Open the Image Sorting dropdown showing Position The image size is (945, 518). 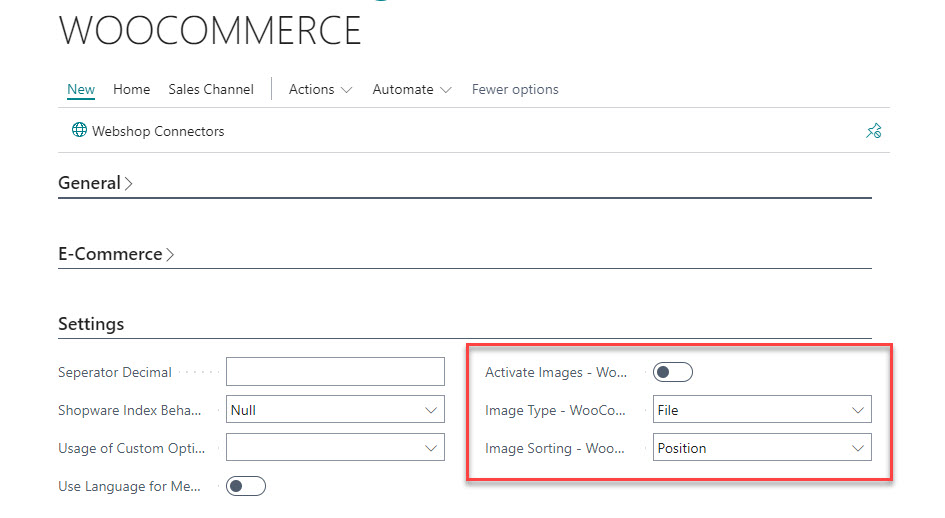pyautogui.click(x=762, y=448)
